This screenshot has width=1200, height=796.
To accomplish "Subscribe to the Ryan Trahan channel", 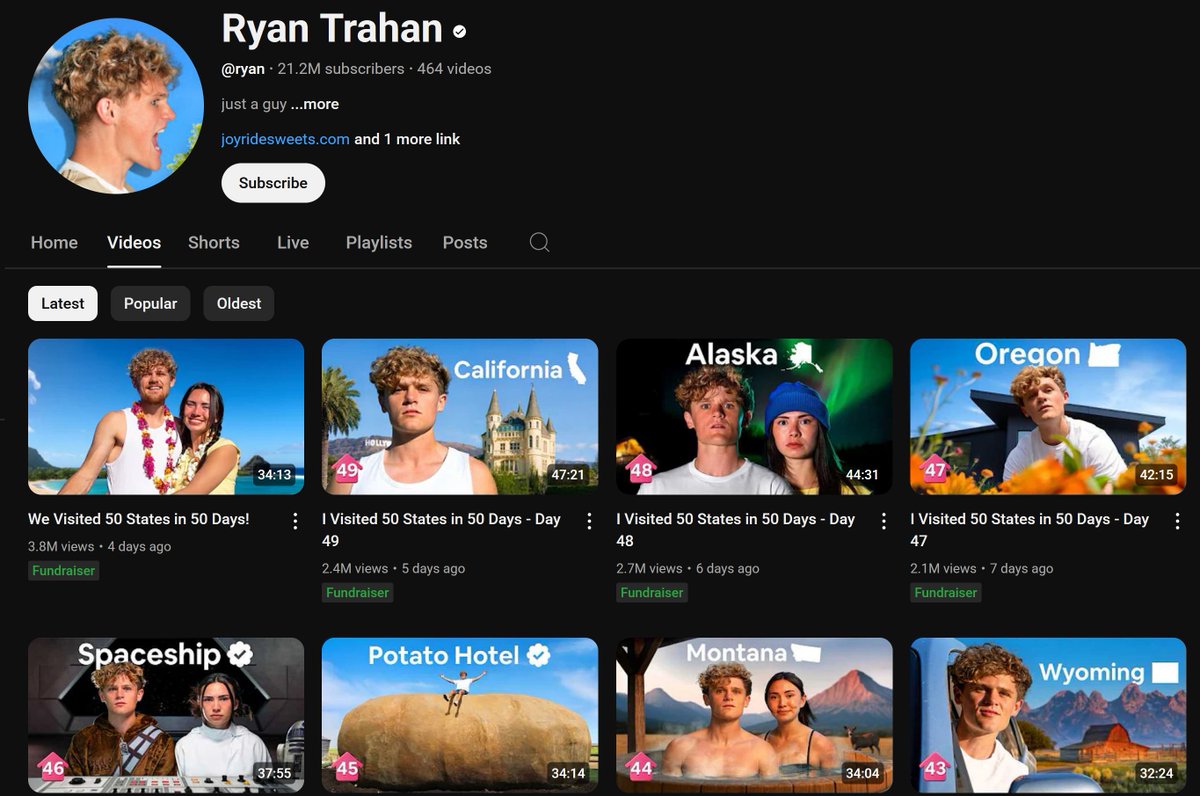I will coord(273,183).
